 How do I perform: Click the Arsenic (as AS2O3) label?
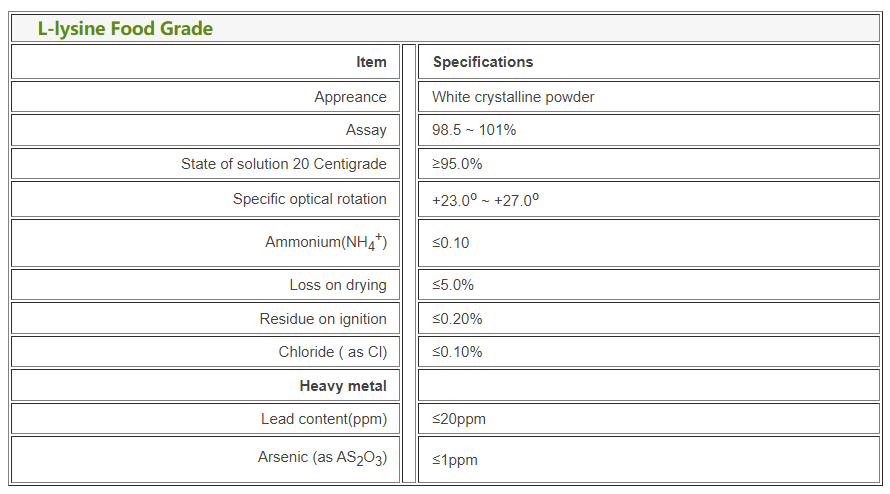click(x=322, y=459)
